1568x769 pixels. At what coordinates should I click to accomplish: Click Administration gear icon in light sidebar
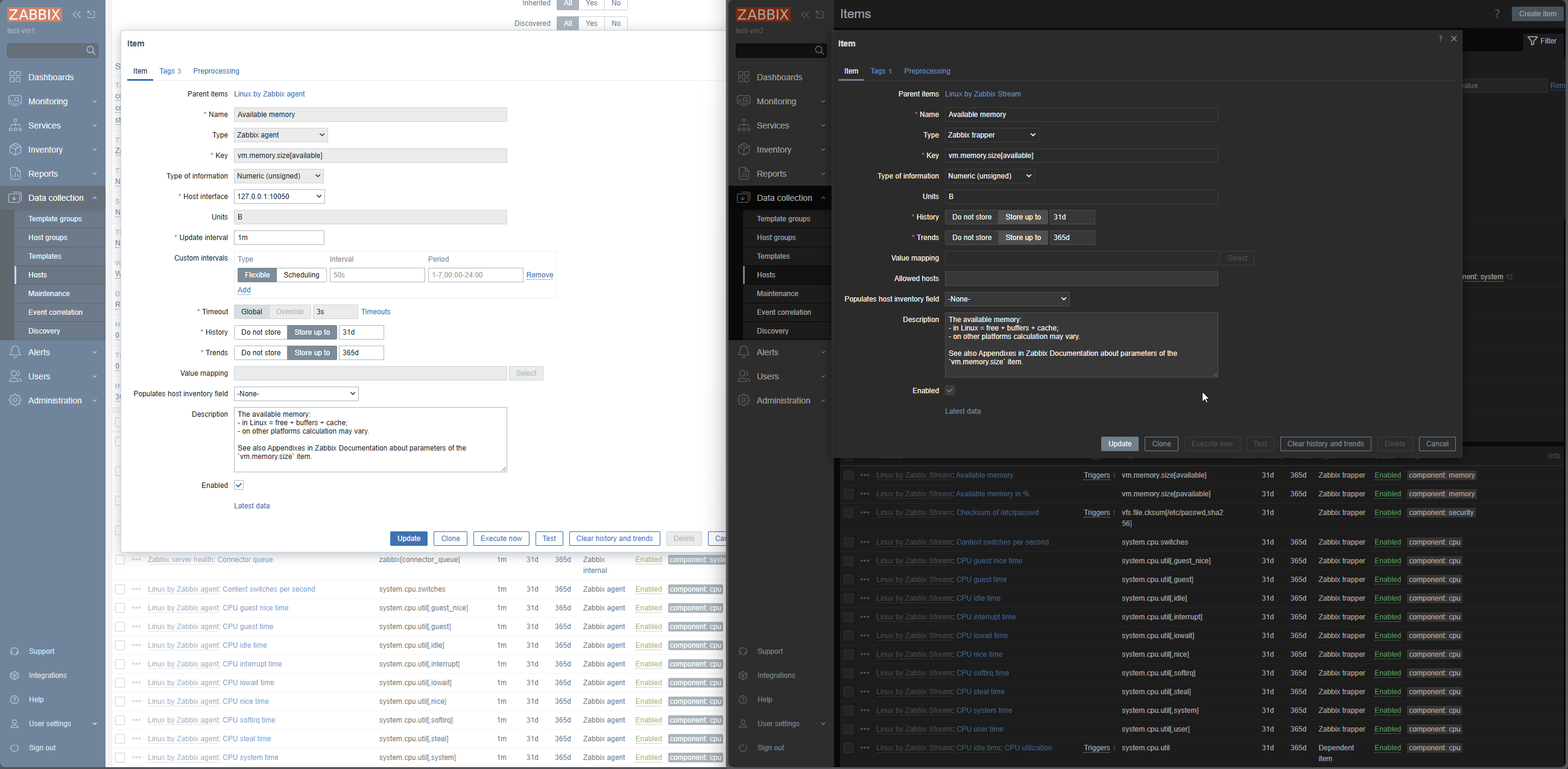click(x=15, y=400)
